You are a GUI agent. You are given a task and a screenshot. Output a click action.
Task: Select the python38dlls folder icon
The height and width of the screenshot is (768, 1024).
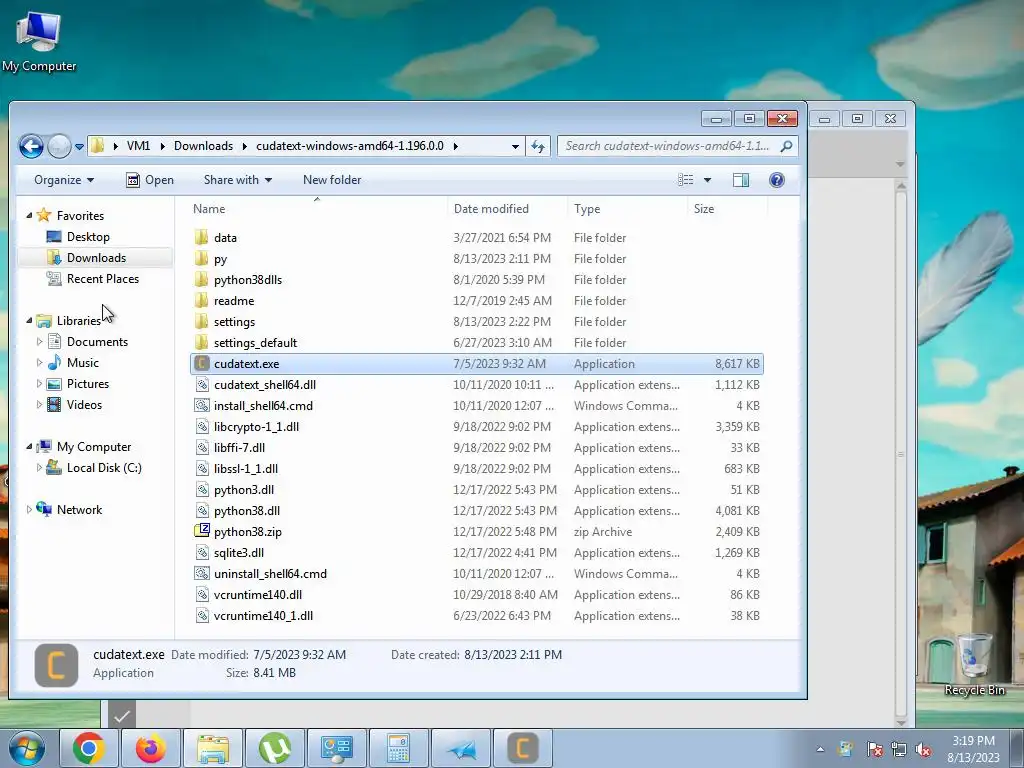click(x=202, y=280)
